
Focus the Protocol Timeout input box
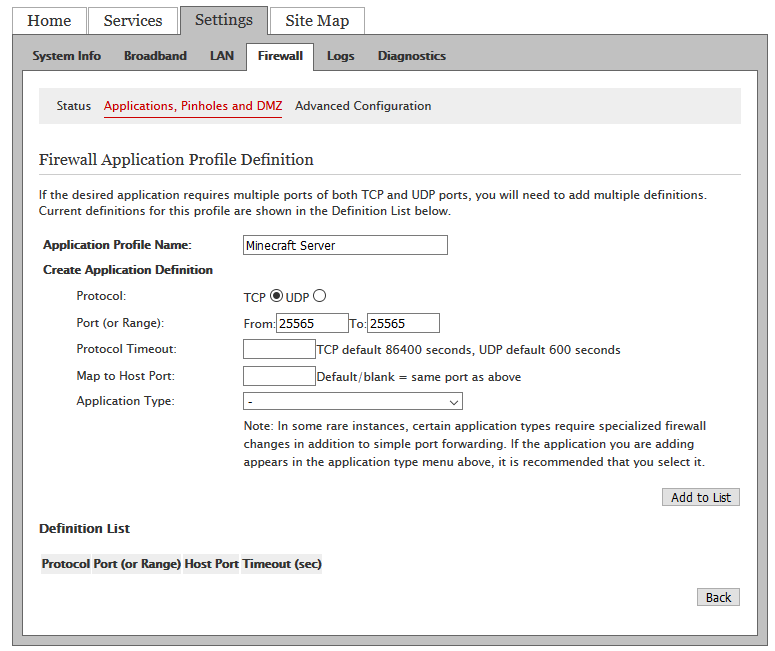[279, 349]
